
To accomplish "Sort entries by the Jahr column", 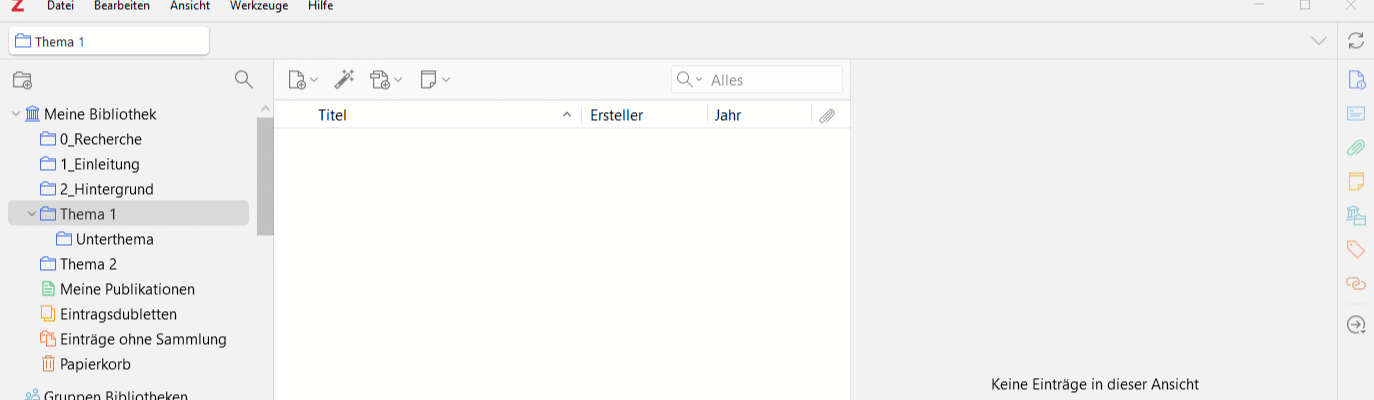I will tap(728, 115).
